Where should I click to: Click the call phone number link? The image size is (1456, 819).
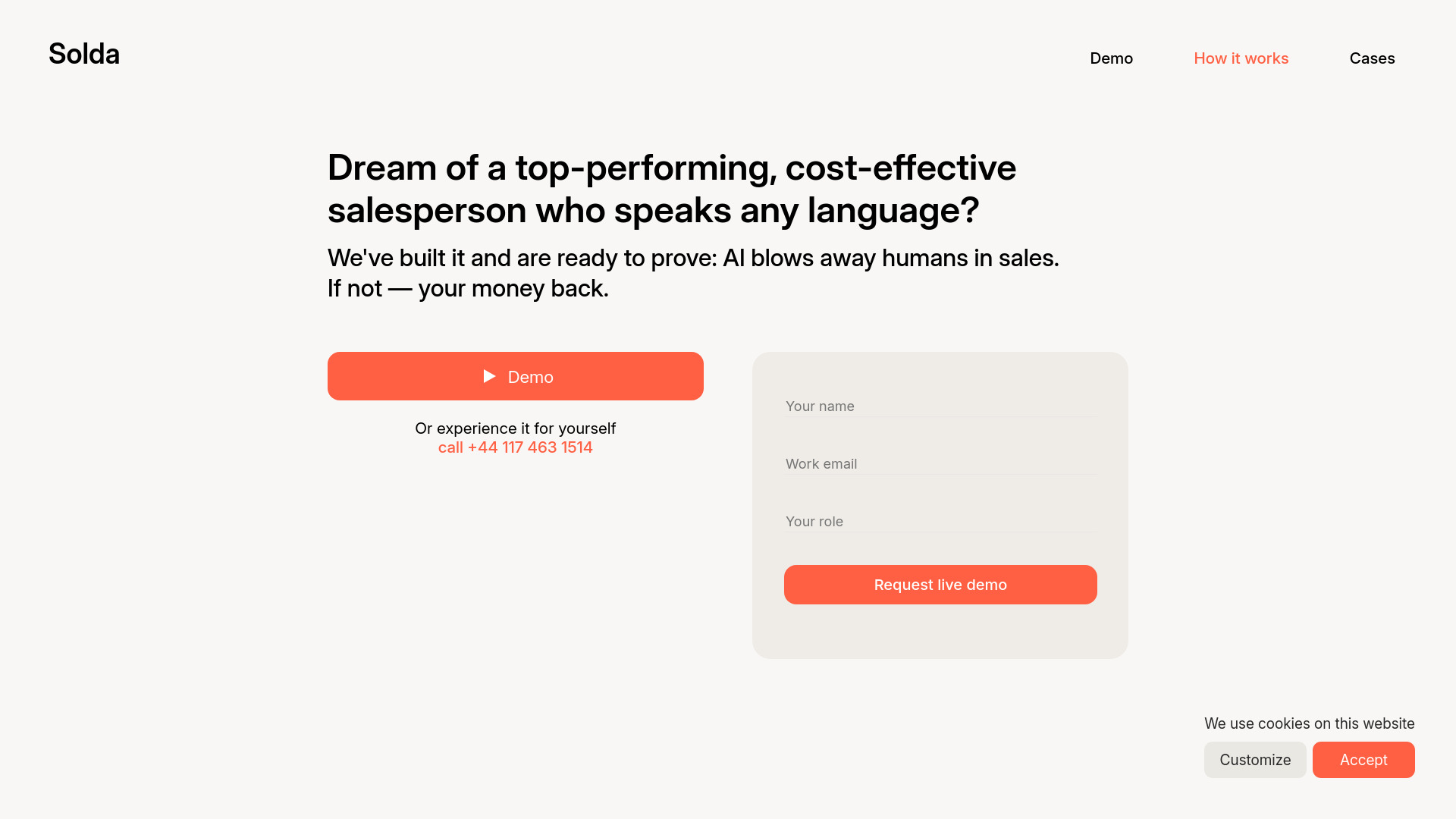click(x=516, y=447)
